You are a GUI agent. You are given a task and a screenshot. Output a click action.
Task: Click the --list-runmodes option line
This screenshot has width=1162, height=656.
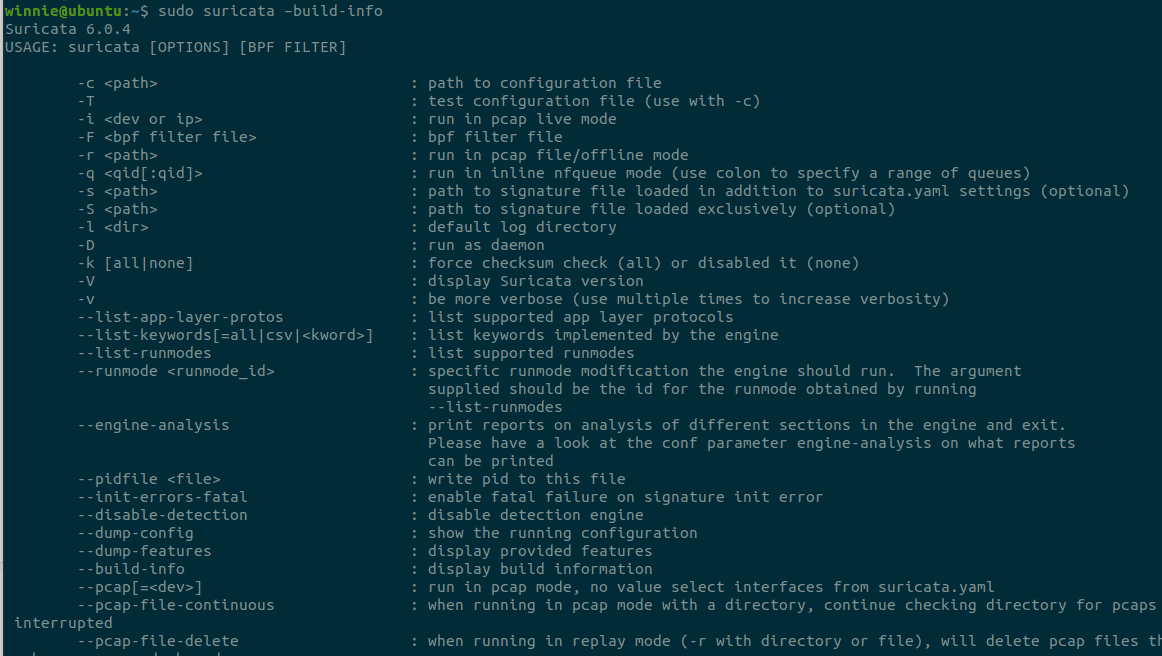click(145, 353)
